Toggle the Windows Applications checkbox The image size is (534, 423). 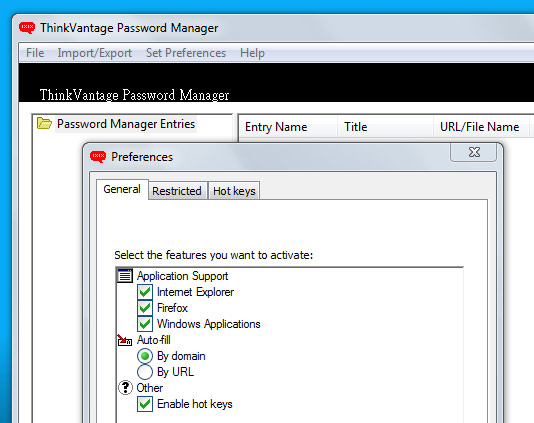pos(145,324)
